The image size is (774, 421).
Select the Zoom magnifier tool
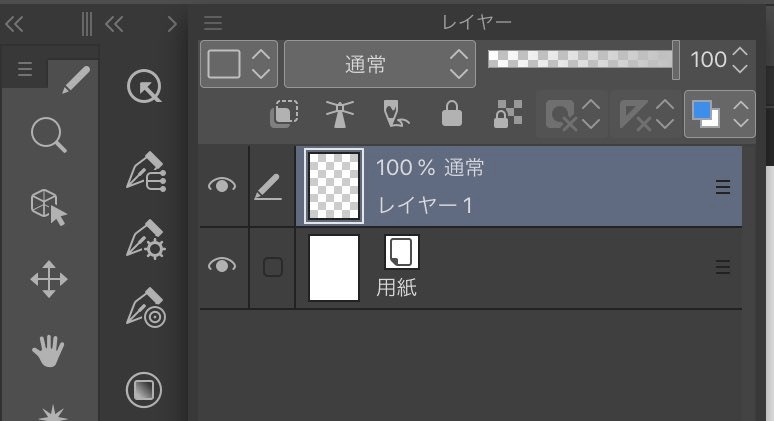[x=48, y=134]
